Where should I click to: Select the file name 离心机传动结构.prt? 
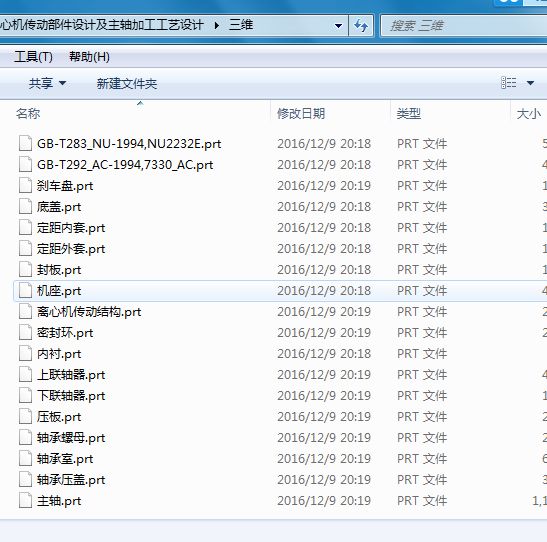point(89,312)
